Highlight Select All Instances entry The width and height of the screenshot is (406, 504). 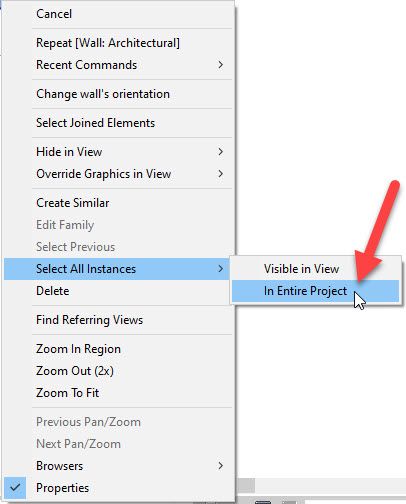click(x=118, y=269)
